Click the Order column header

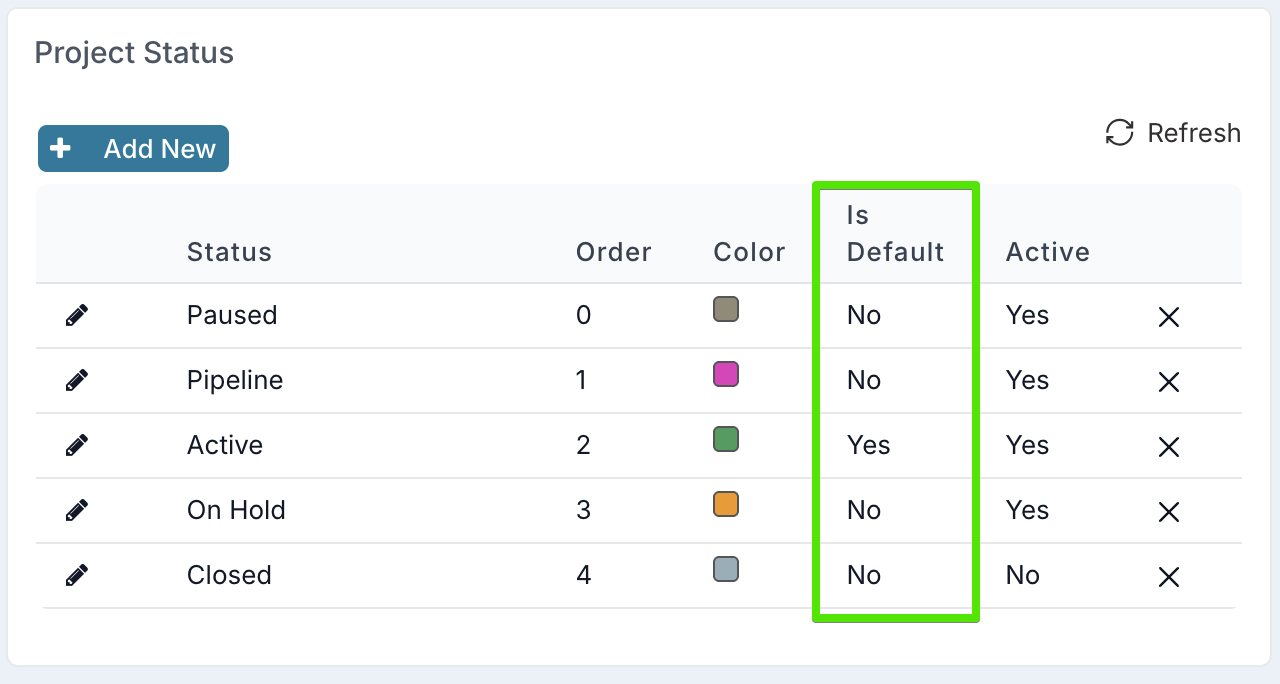613,252
